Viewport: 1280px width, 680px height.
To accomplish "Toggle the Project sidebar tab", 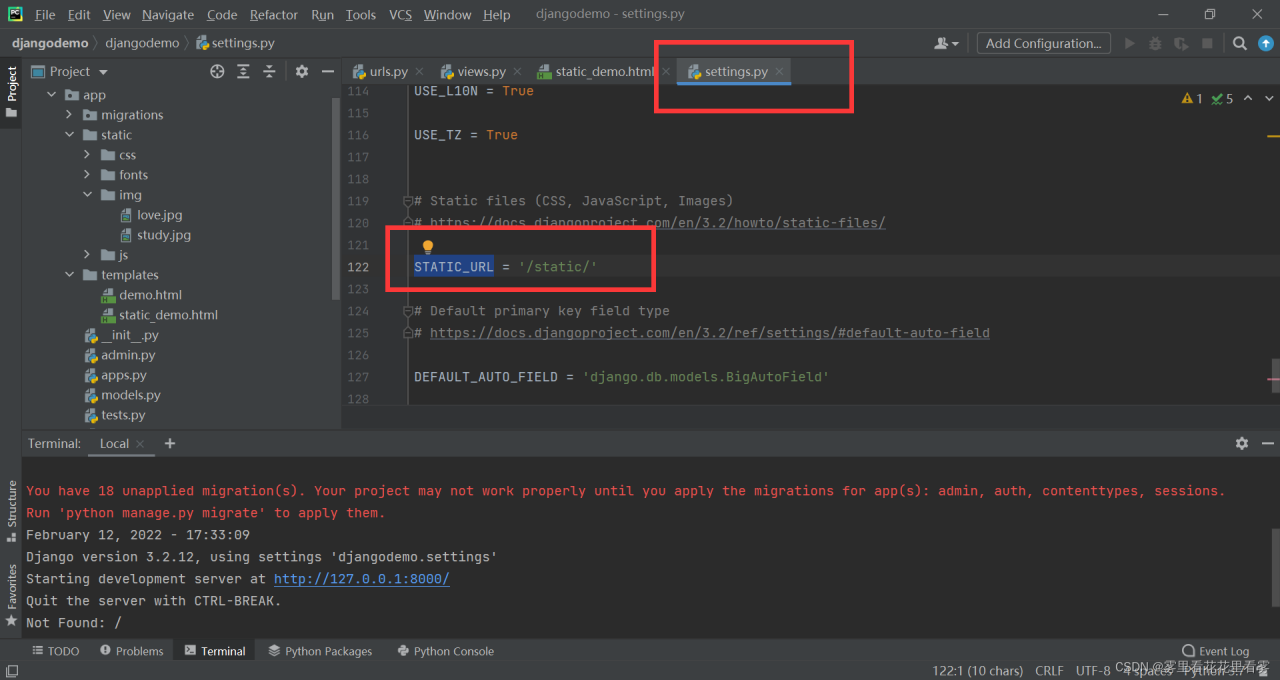I will 12,91.
